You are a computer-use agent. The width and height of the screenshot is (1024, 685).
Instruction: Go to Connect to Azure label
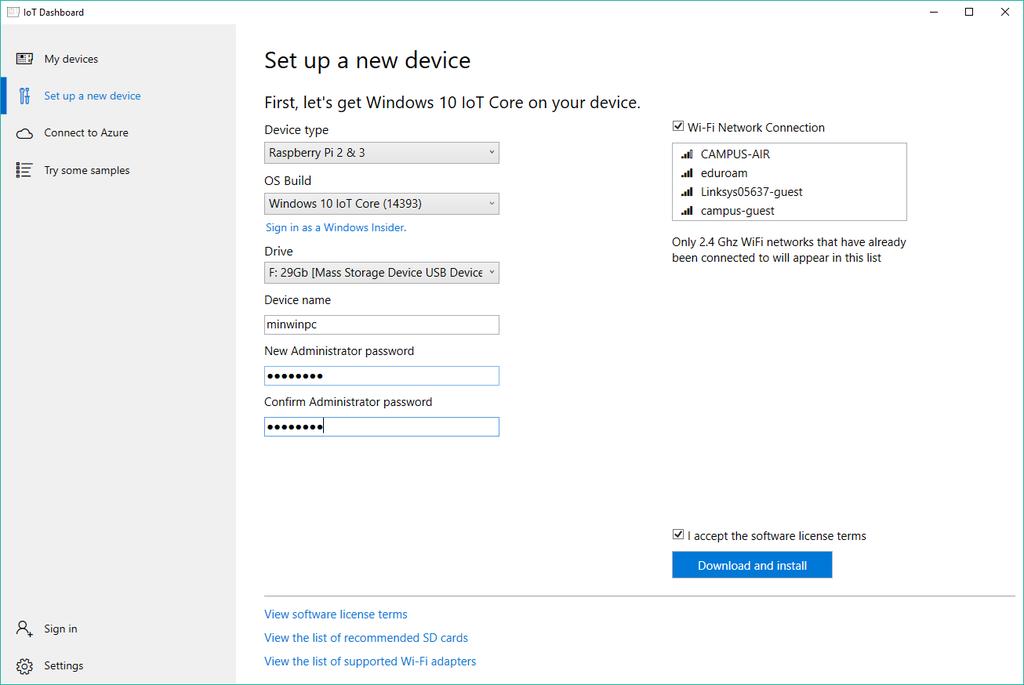pyautogui.click(x=86, y=133)
